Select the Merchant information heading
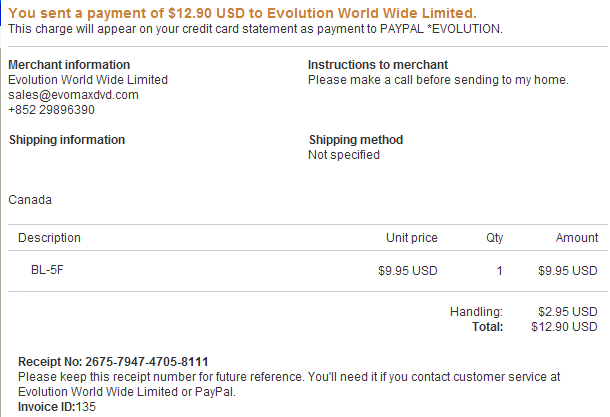 tap(69, 65)
